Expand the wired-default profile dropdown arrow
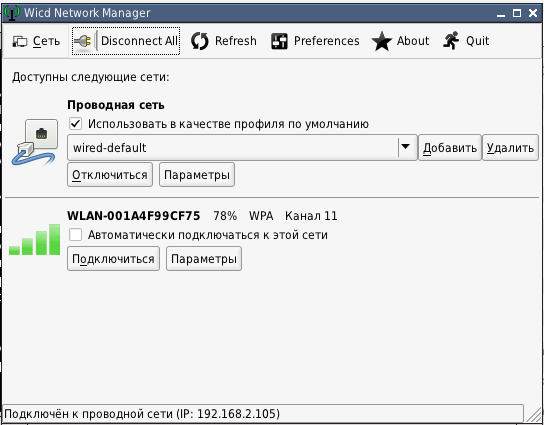 point(405,147)
